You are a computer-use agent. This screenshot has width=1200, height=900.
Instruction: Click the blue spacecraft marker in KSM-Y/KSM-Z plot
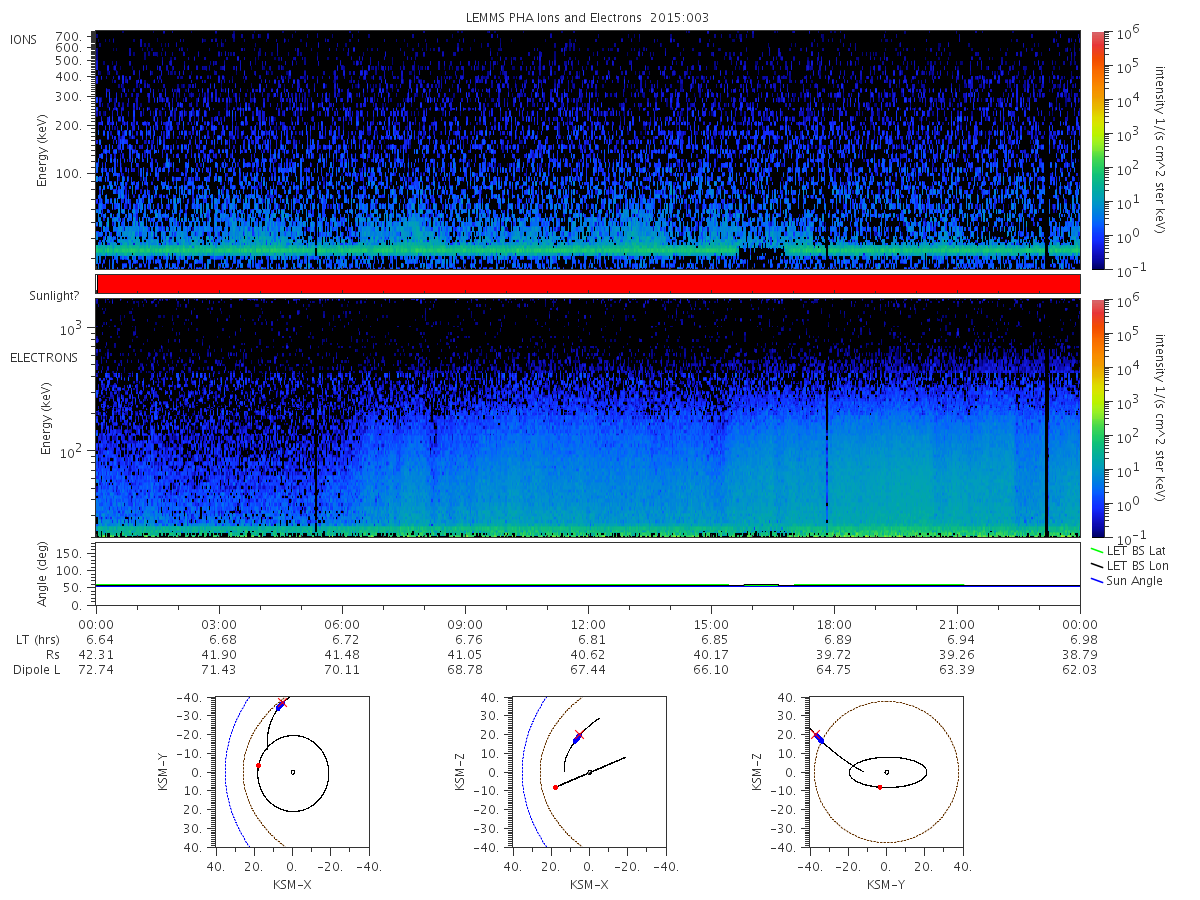819,737
